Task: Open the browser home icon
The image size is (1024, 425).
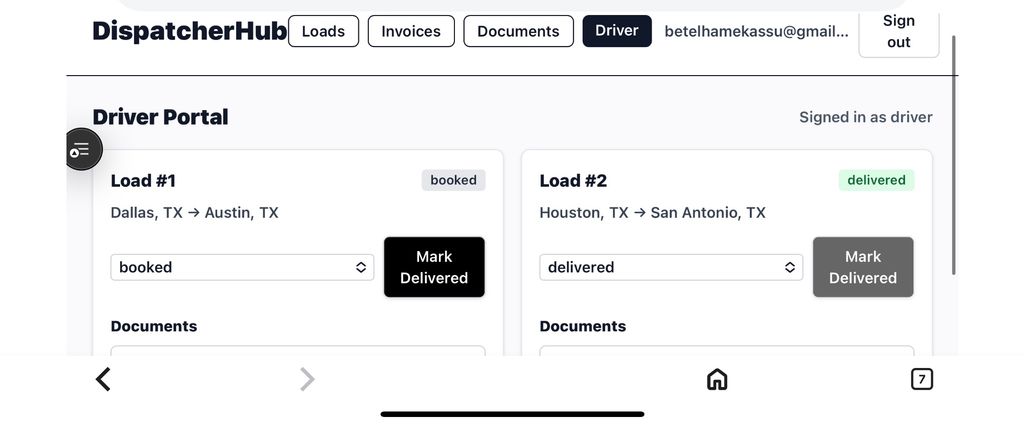Action: click(x=716, y=379)
